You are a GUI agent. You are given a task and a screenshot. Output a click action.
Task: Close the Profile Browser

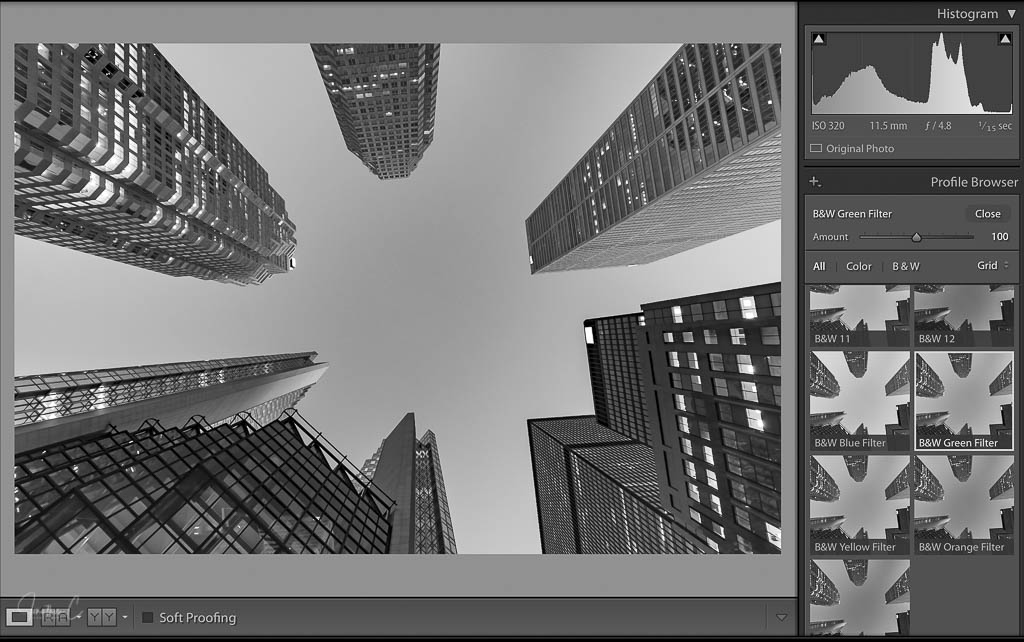point(987,213)
